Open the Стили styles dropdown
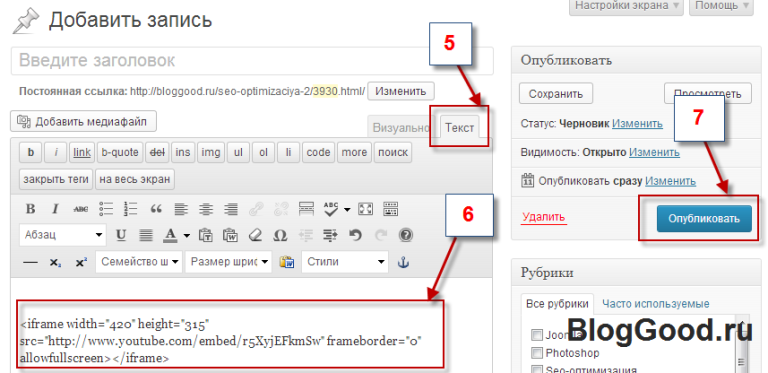768x373 pixels. [345, 262]
